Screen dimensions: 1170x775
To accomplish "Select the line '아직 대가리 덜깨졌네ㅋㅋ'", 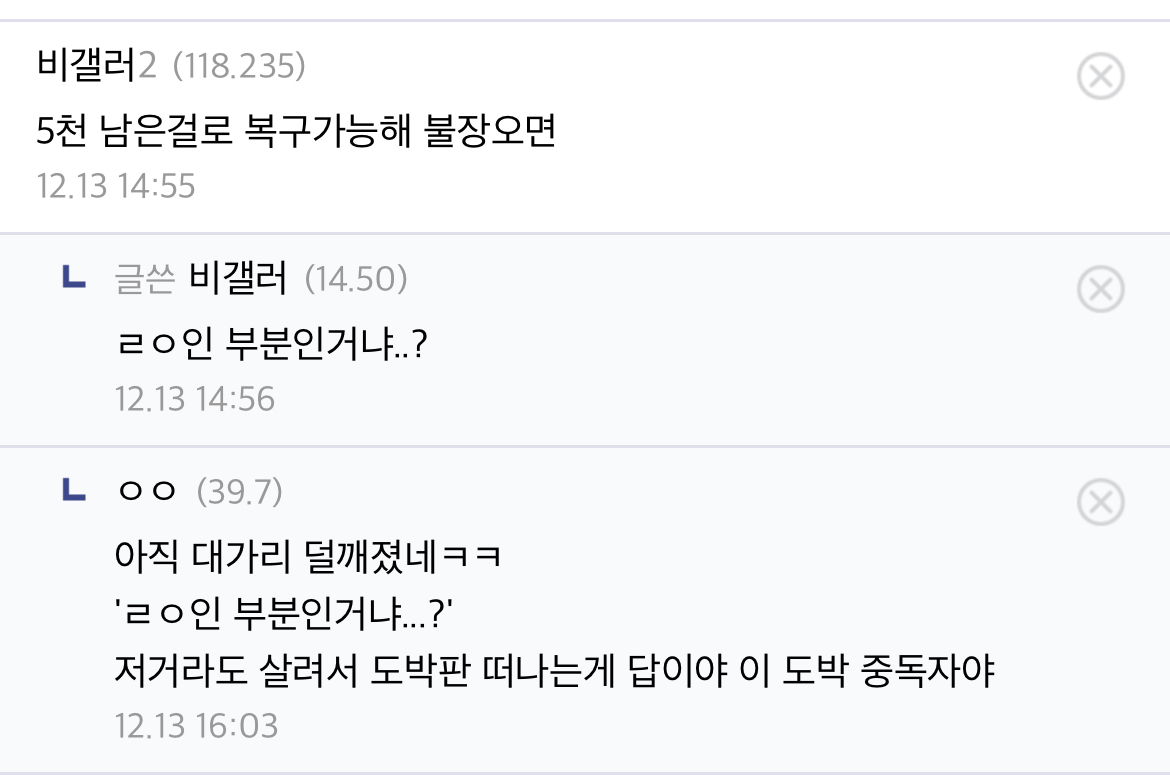I will (308, 557).
